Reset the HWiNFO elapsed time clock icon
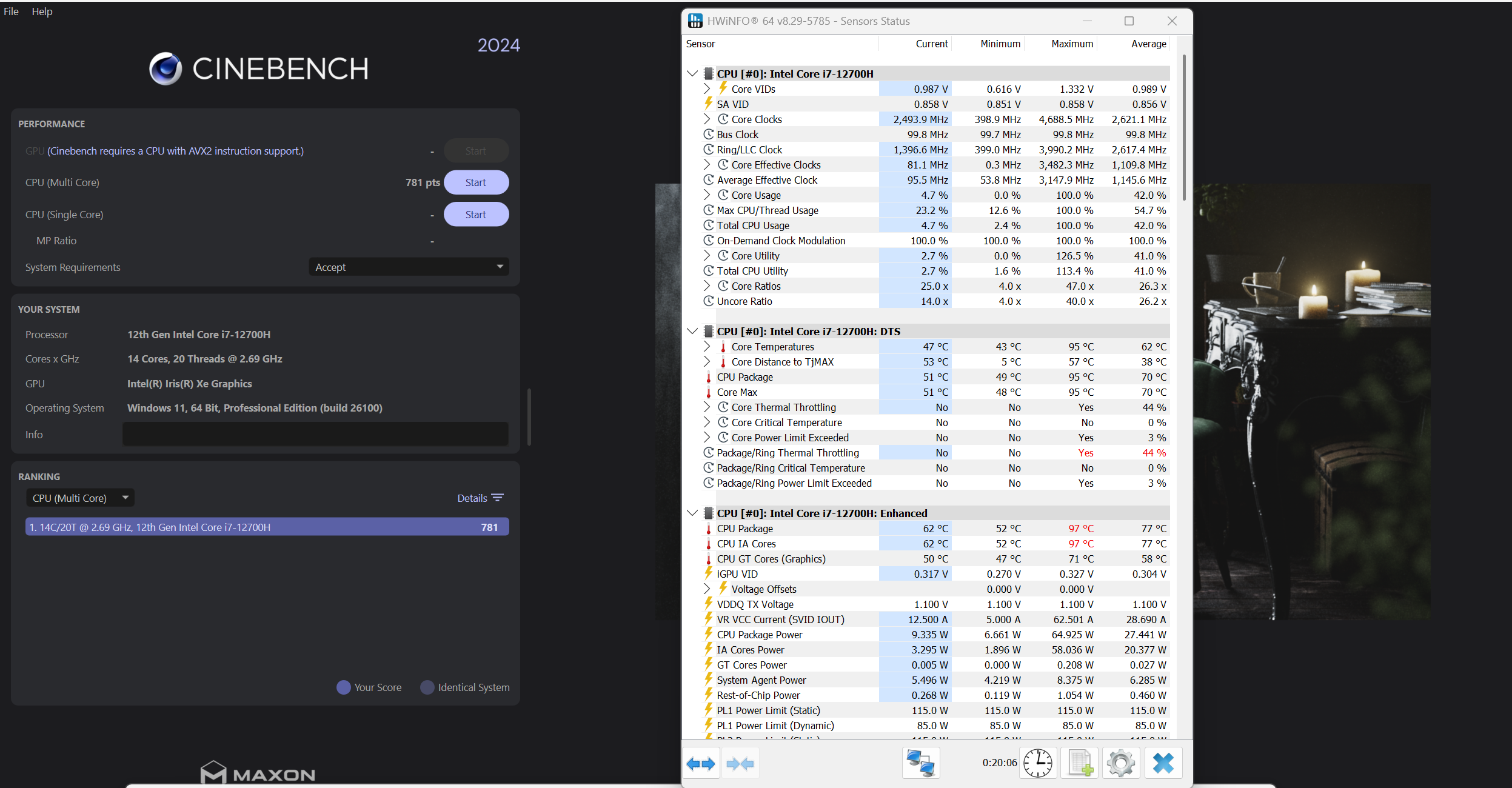Image resolution: width=1512 pixels, height=788 pixels. click(x=1038, y=763)
